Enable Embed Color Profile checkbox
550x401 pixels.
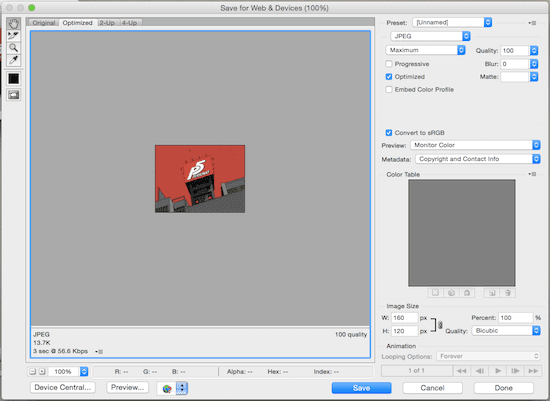[389, 89]
